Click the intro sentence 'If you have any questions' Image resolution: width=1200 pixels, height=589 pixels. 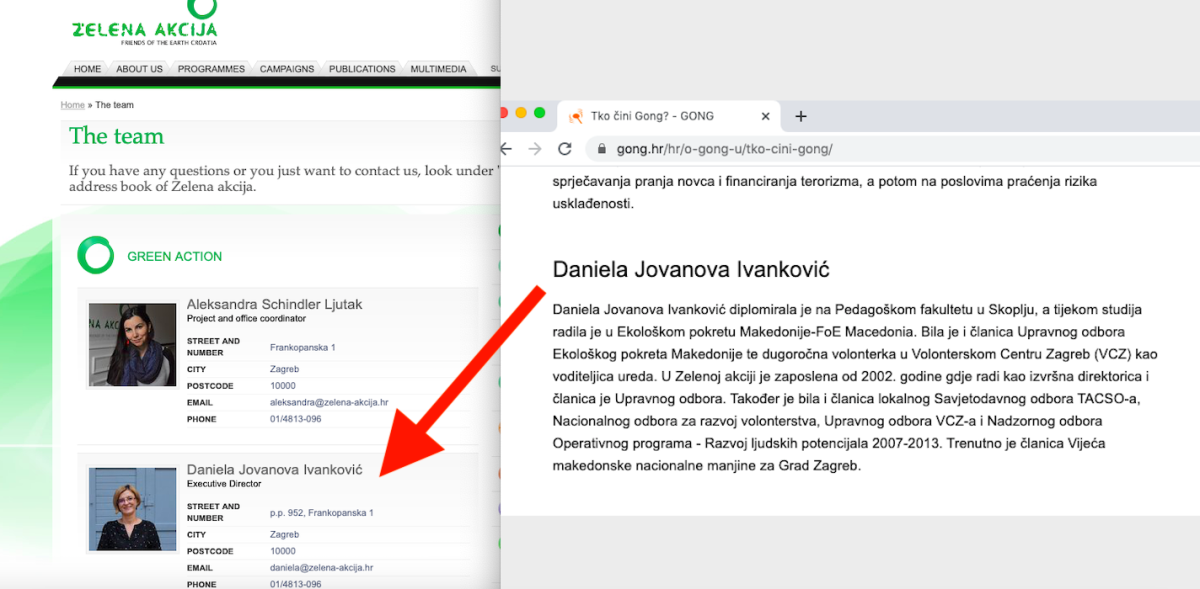point(284,178)
